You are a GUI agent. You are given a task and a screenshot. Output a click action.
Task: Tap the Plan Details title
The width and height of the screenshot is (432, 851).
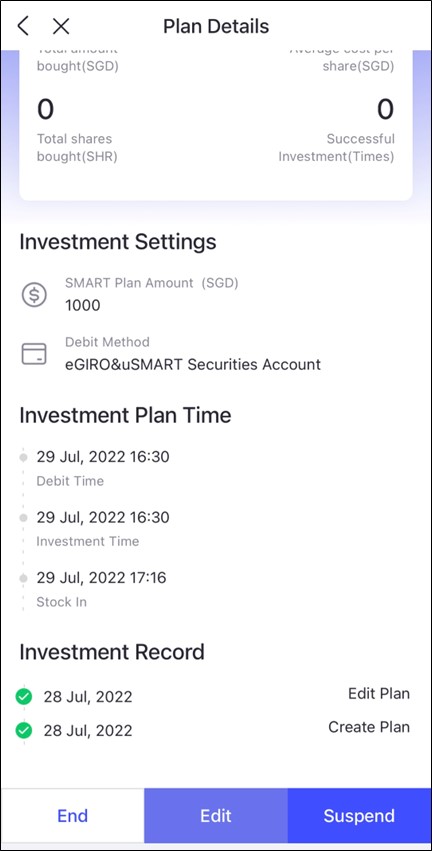(216, 26)
